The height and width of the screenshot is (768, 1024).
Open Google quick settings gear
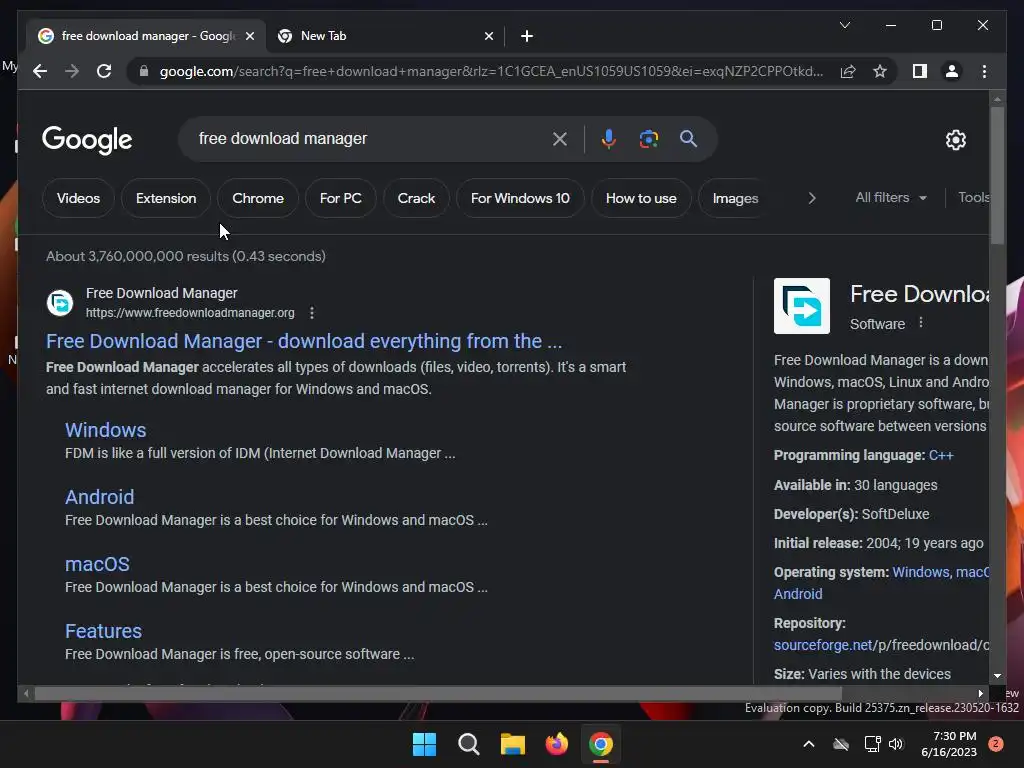[x=955, y=139]
